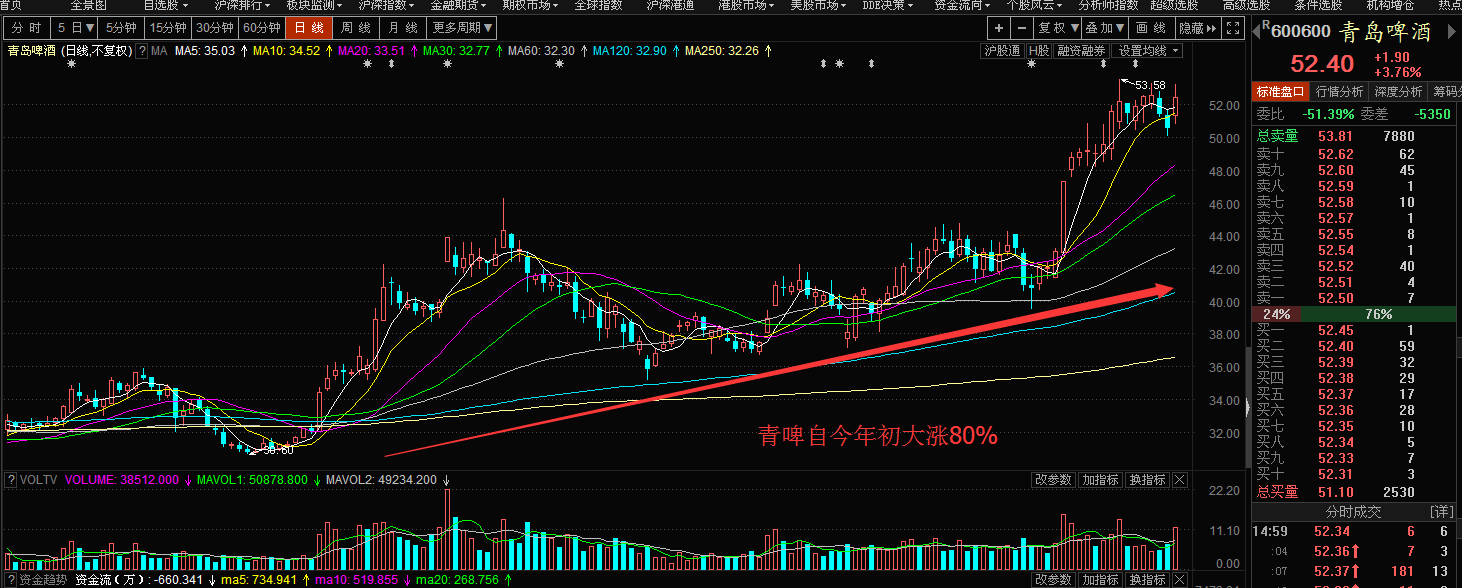Switch to the 5分钟 period tab
1462x588 pixels.
121,28
